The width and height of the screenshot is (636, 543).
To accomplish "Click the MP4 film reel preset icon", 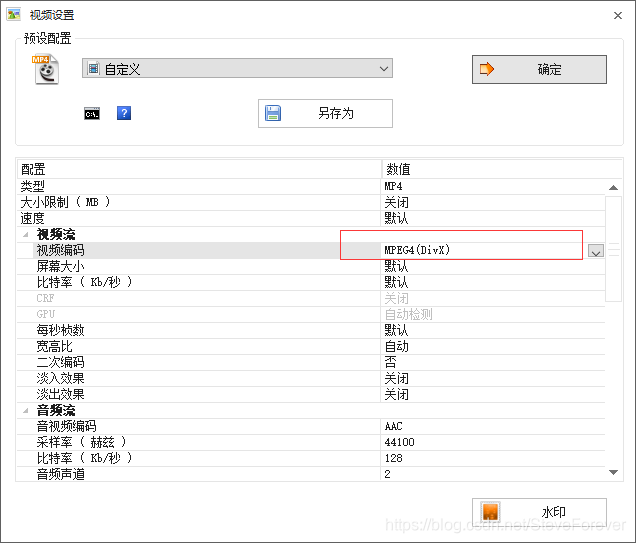I will click(x=45, y=69).
